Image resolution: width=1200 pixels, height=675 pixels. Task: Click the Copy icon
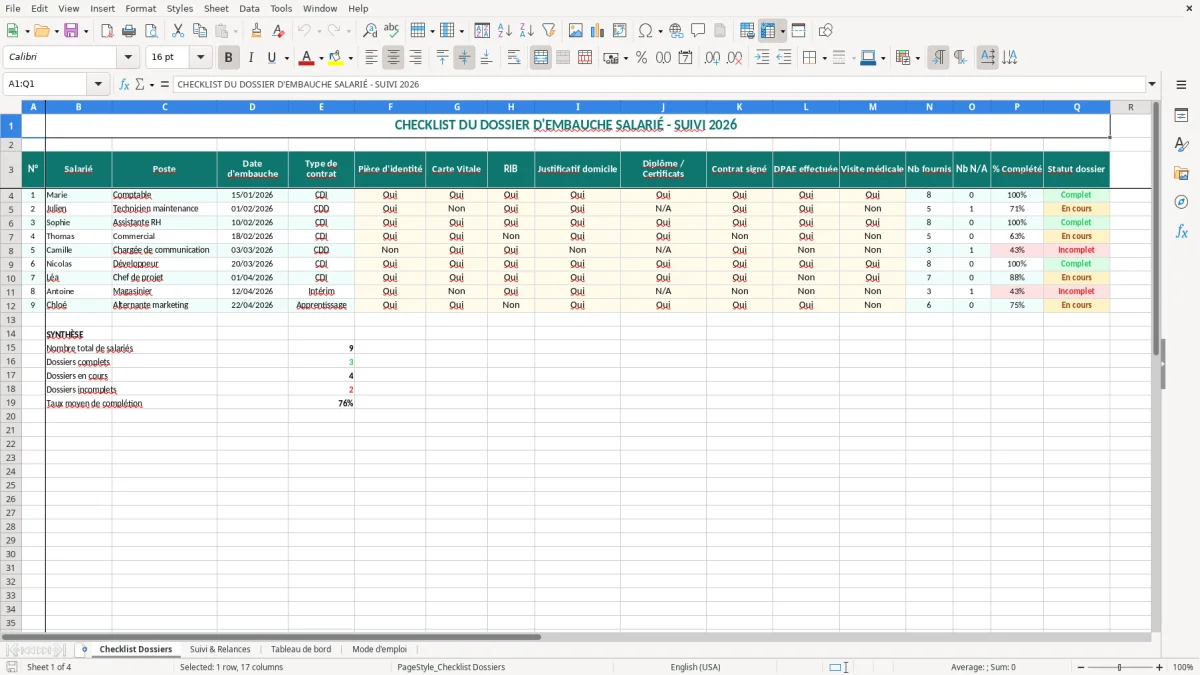pos(200,31)
